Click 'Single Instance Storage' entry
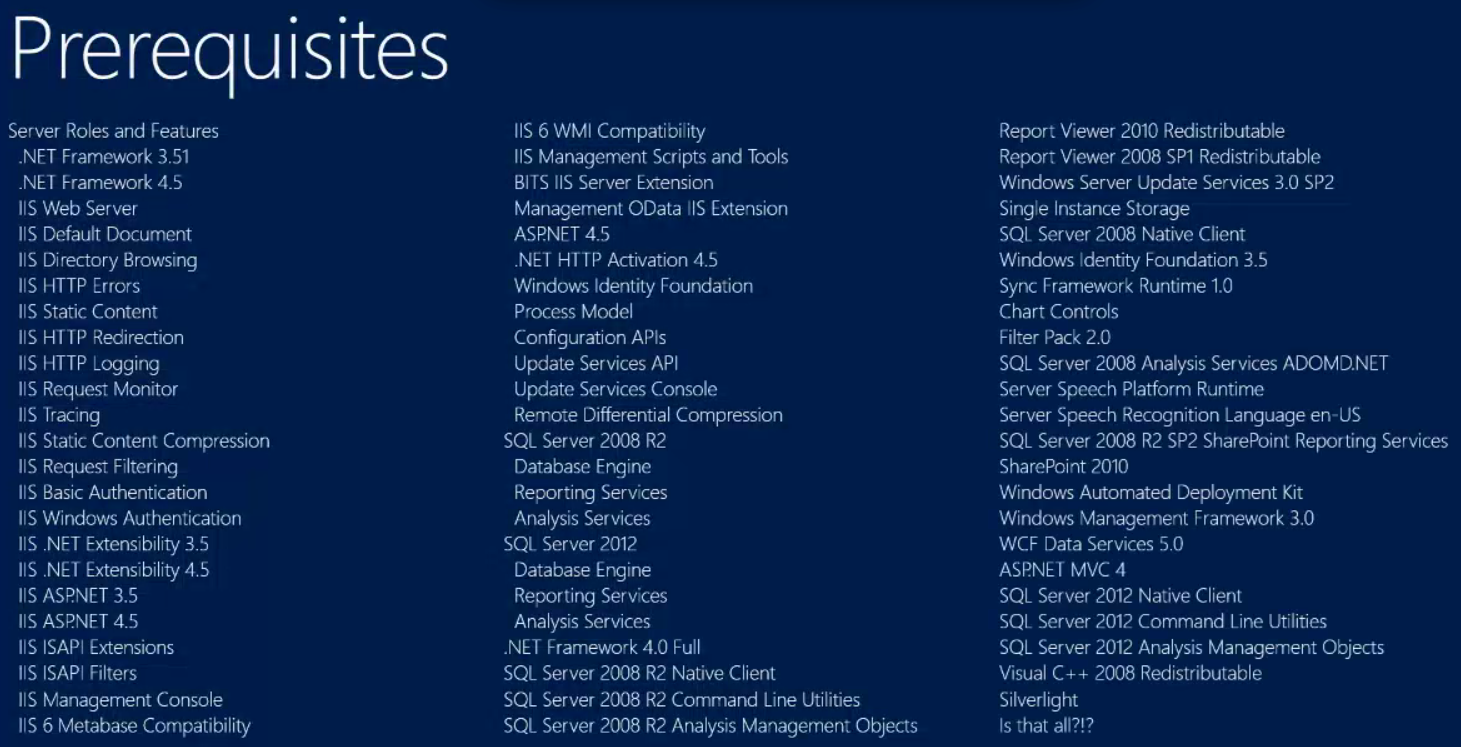The image size is (1461, 747). 1095,209
